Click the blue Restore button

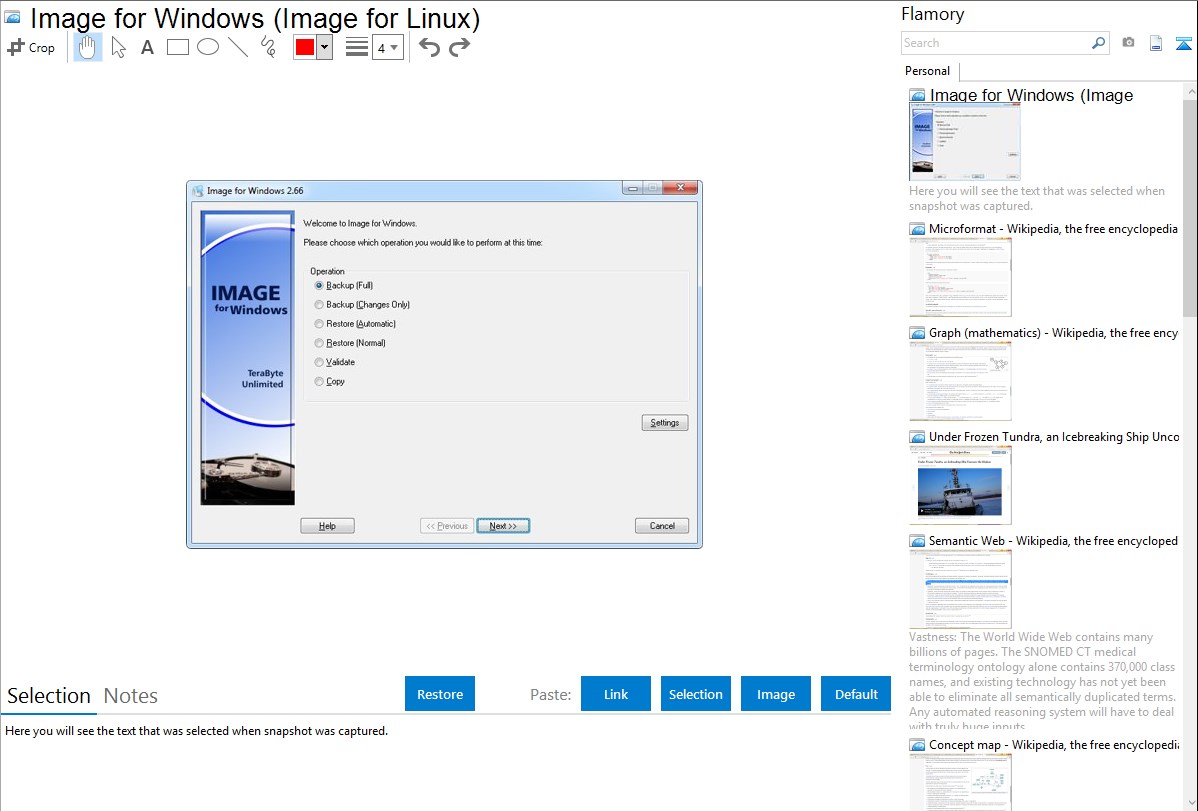tap(440, 694)
